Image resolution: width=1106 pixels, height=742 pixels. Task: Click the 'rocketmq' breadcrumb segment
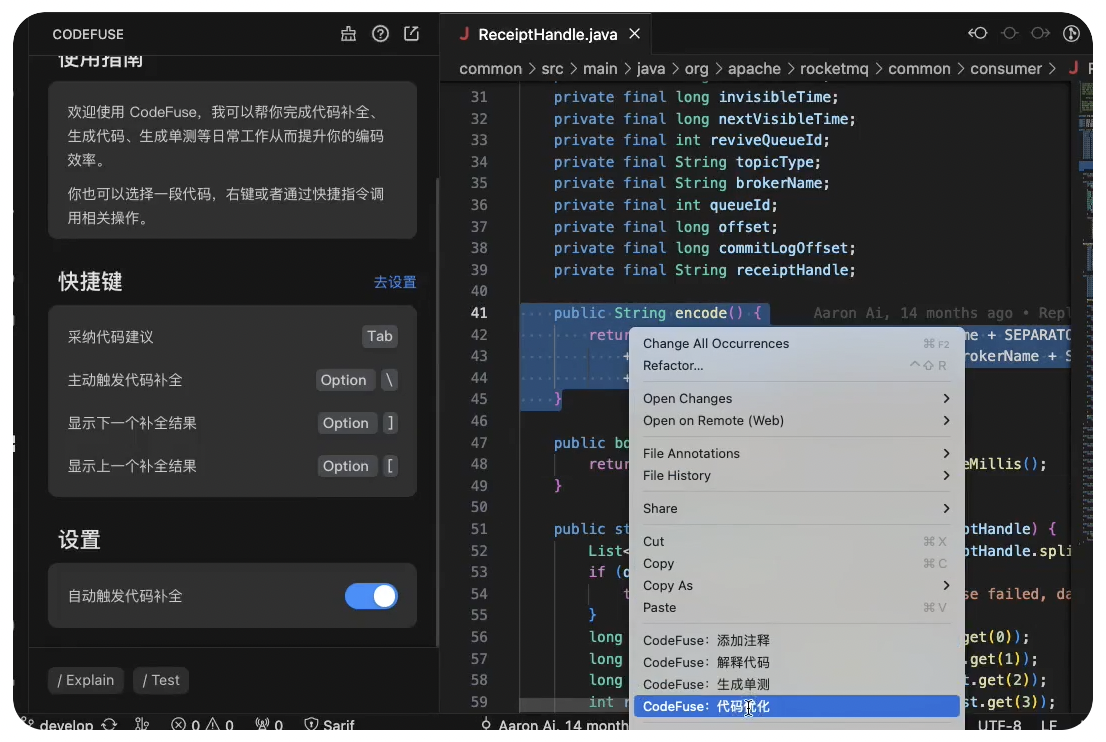tap(834, 68)
